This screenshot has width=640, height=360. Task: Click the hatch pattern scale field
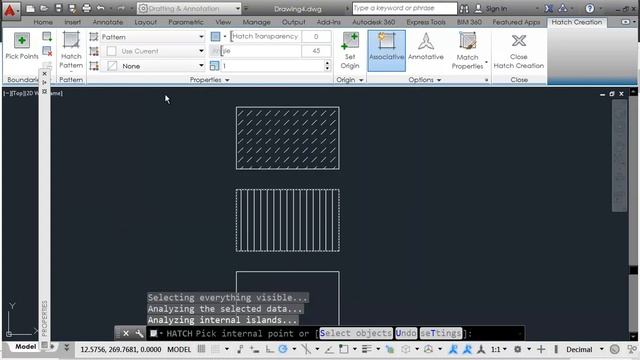[272, 66]
